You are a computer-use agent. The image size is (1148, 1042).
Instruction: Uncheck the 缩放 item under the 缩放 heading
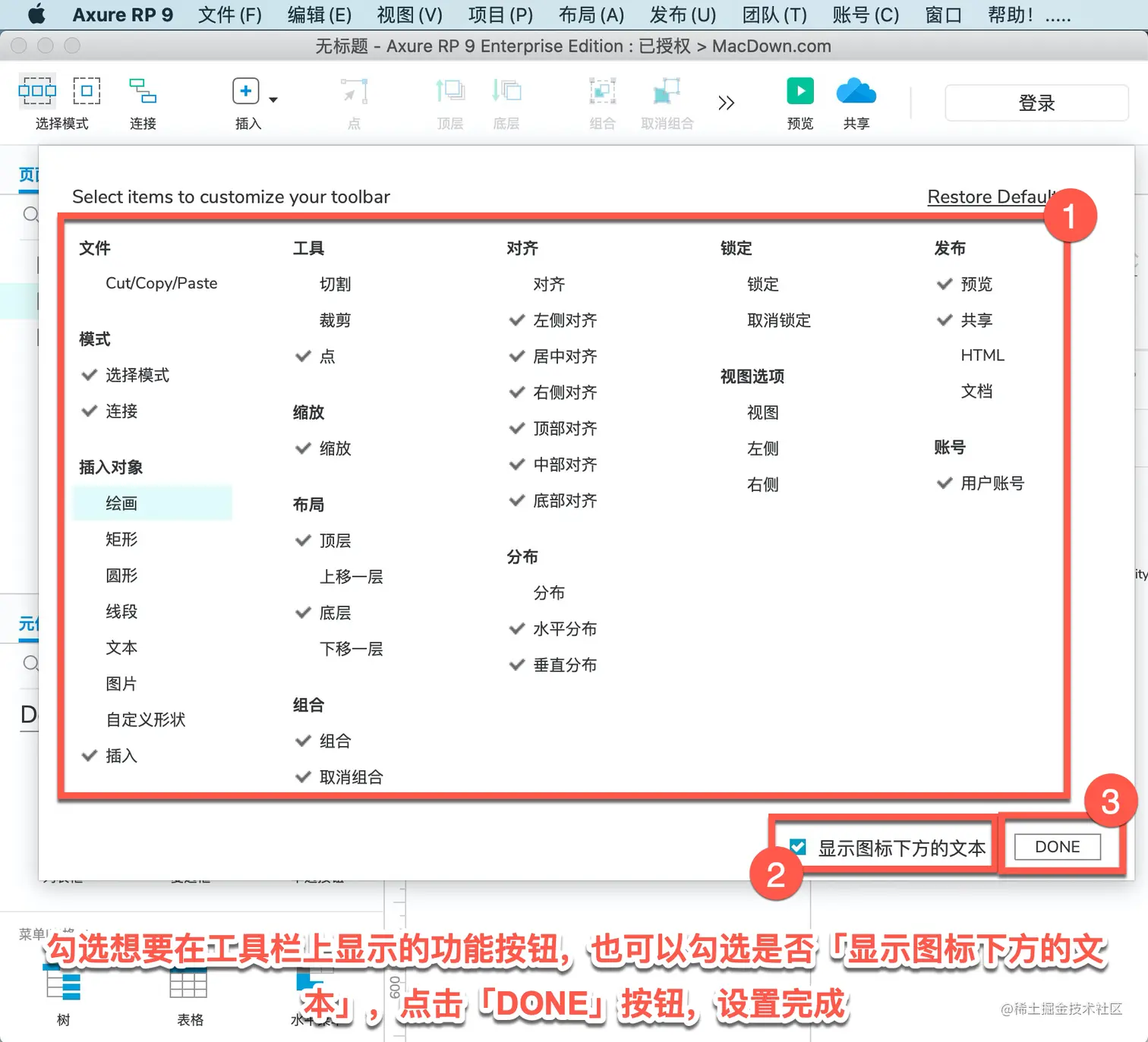click(x=323, y=449)
